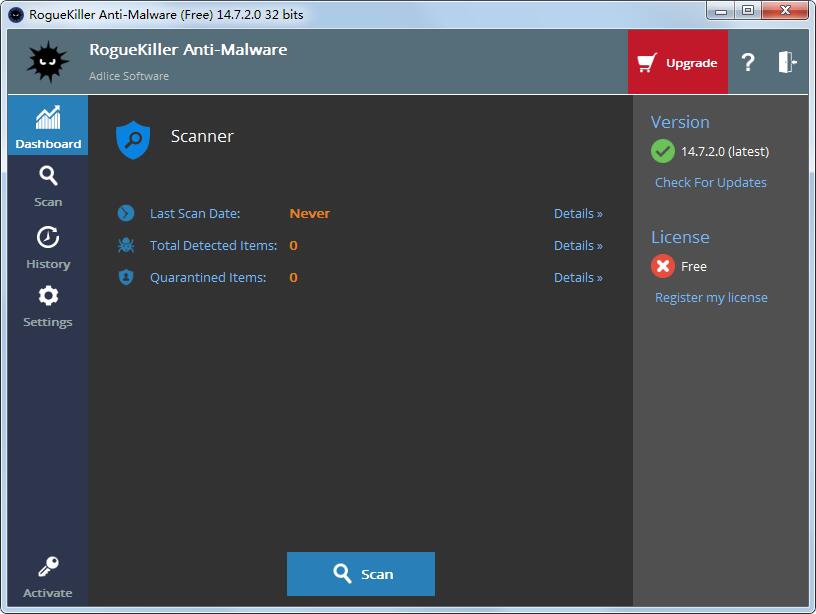Click the arrow icon beside Last Scan Date
Image resolution: width=816 pixels, height=614 pixels.
(126, 213)
